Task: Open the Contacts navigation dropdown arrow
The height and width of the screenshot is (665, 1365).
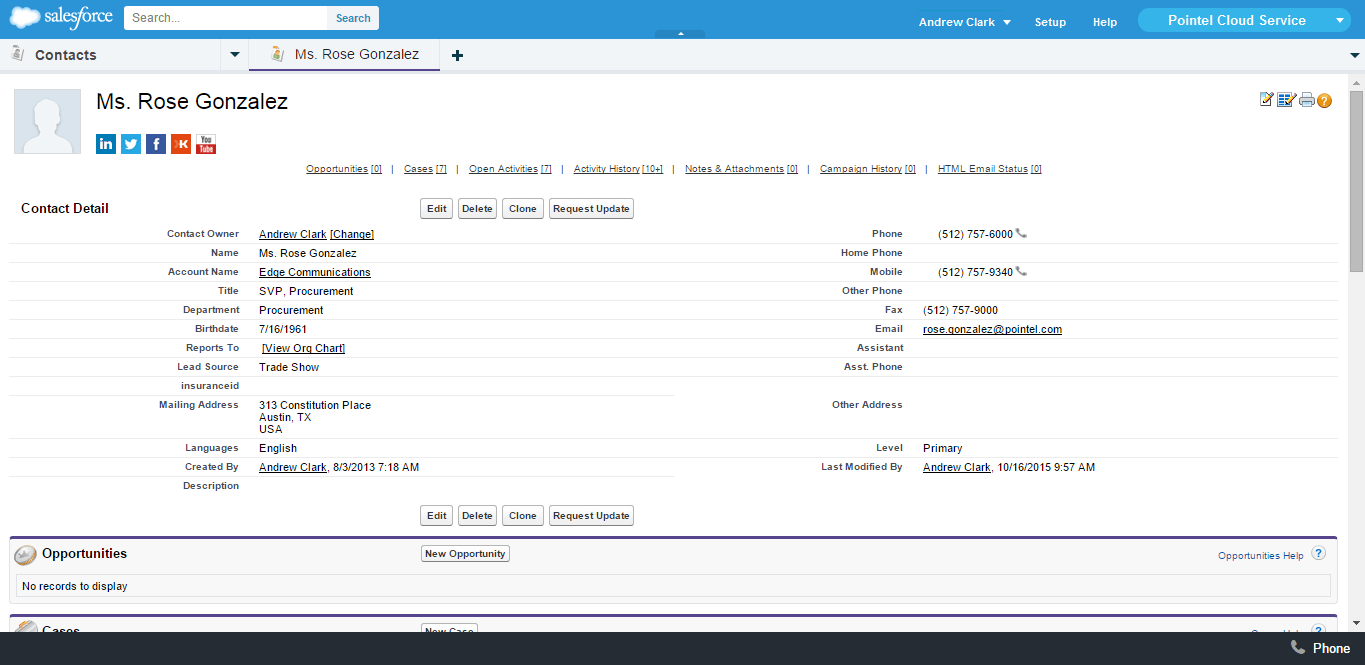Action: [234, 55]
